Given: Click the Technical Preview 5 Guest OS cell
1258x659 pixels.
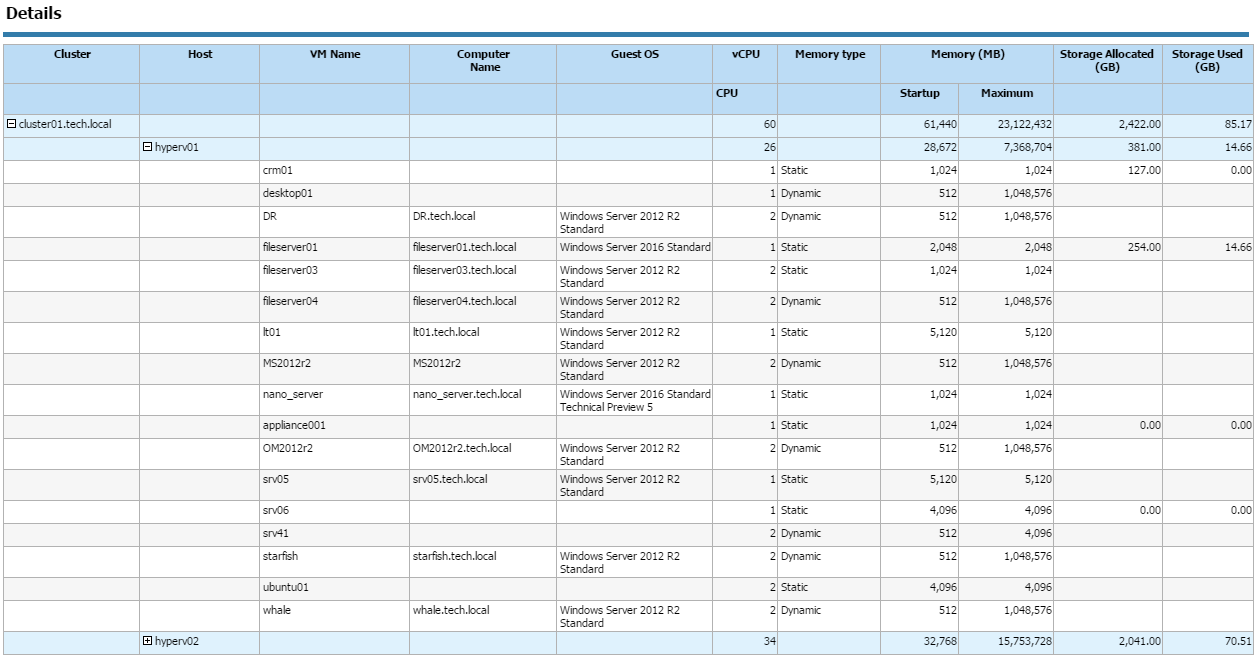Looking at the screenshot, I should 635,400.
